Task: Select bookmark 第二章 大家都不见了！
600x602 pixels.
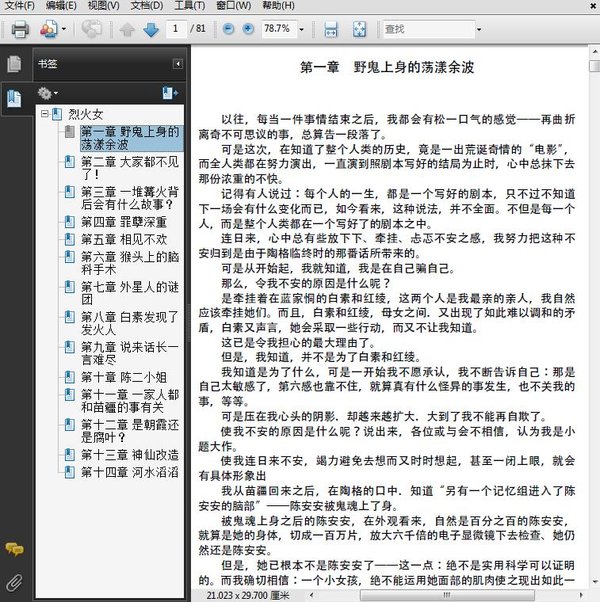Action: pyautogui.click(x=130, y=168)
